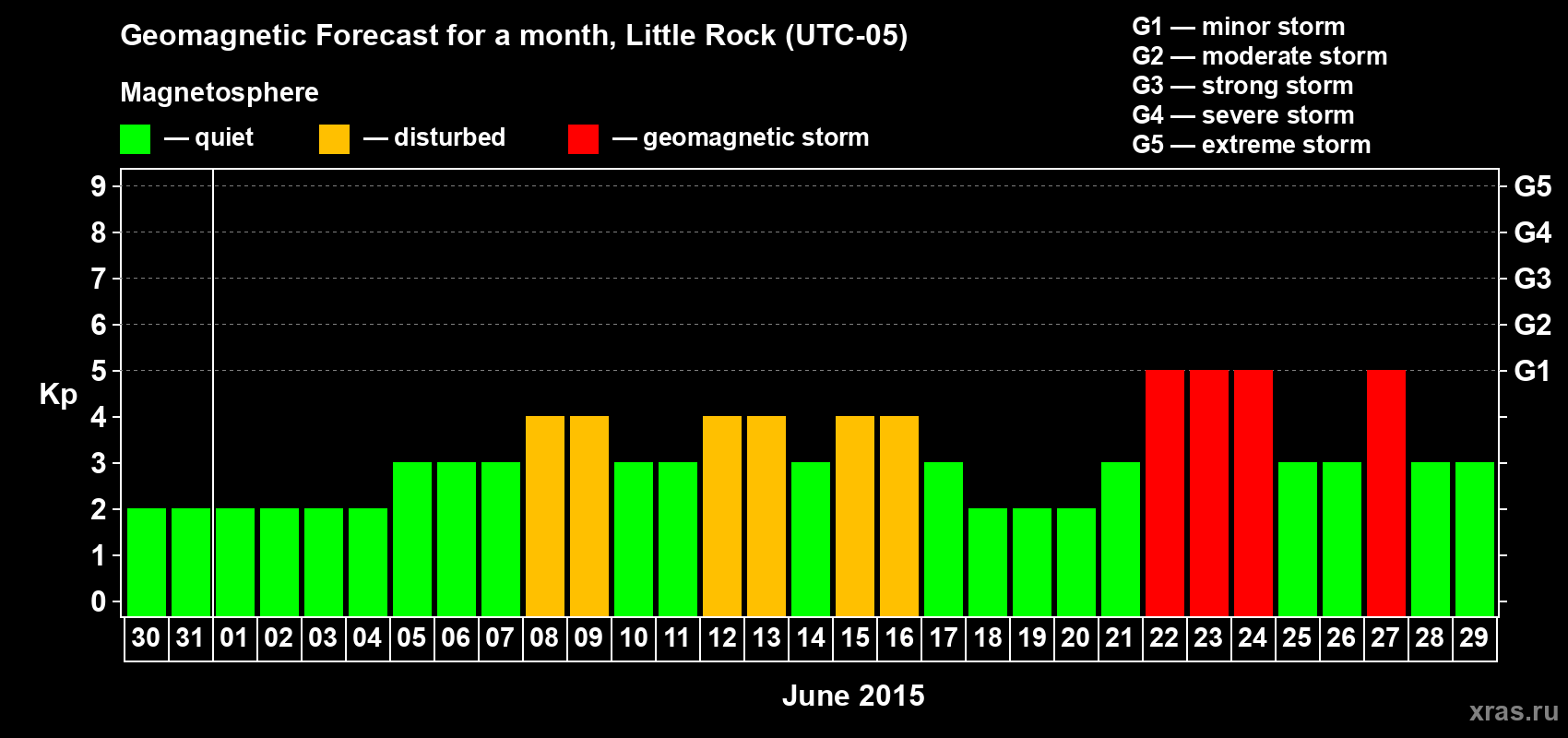Screen dimensions: 1568x738
Task: Select the orange bar for day 16
Action: coord(899,516)
